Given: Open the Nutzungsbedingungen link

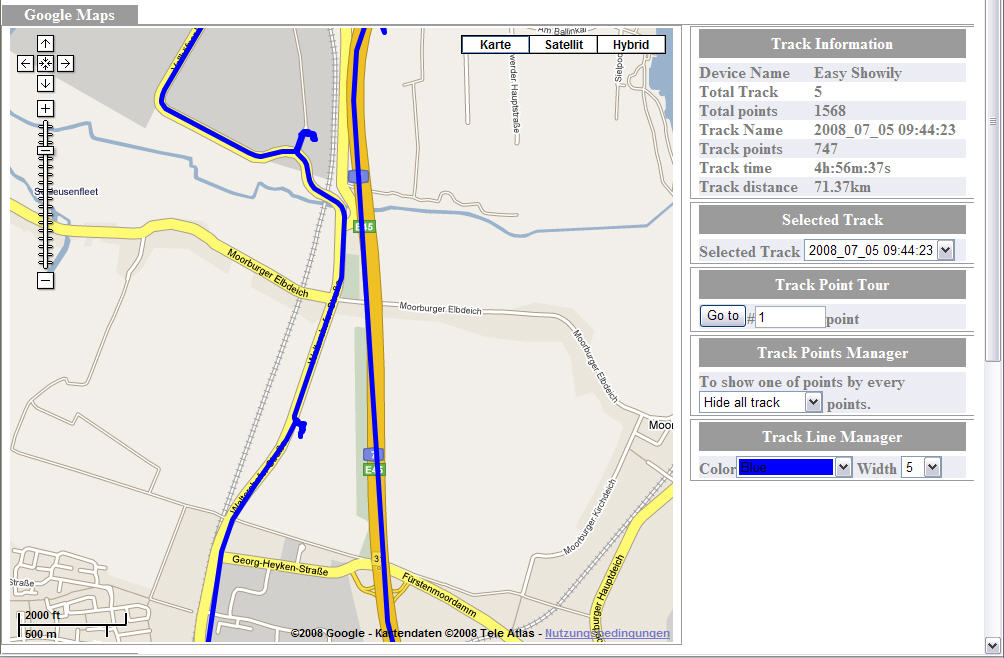Looking at the screenshot, I should [x=607, y=634].
